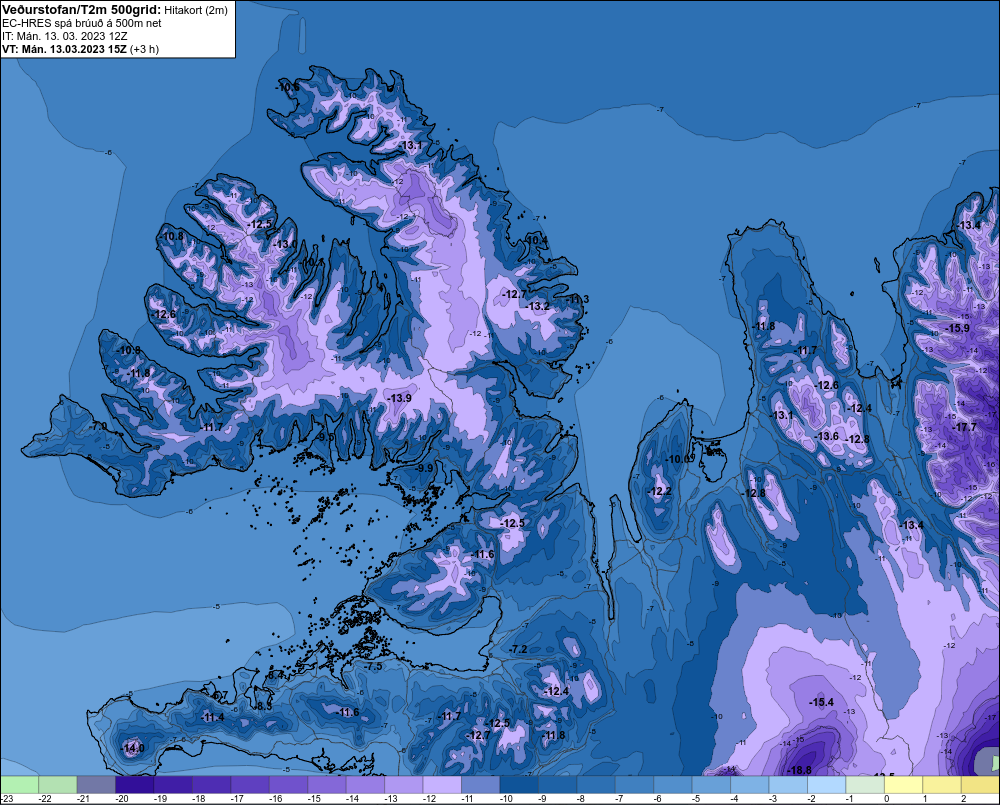Click the -23 light green legend swatch

[x=19, y=785]
